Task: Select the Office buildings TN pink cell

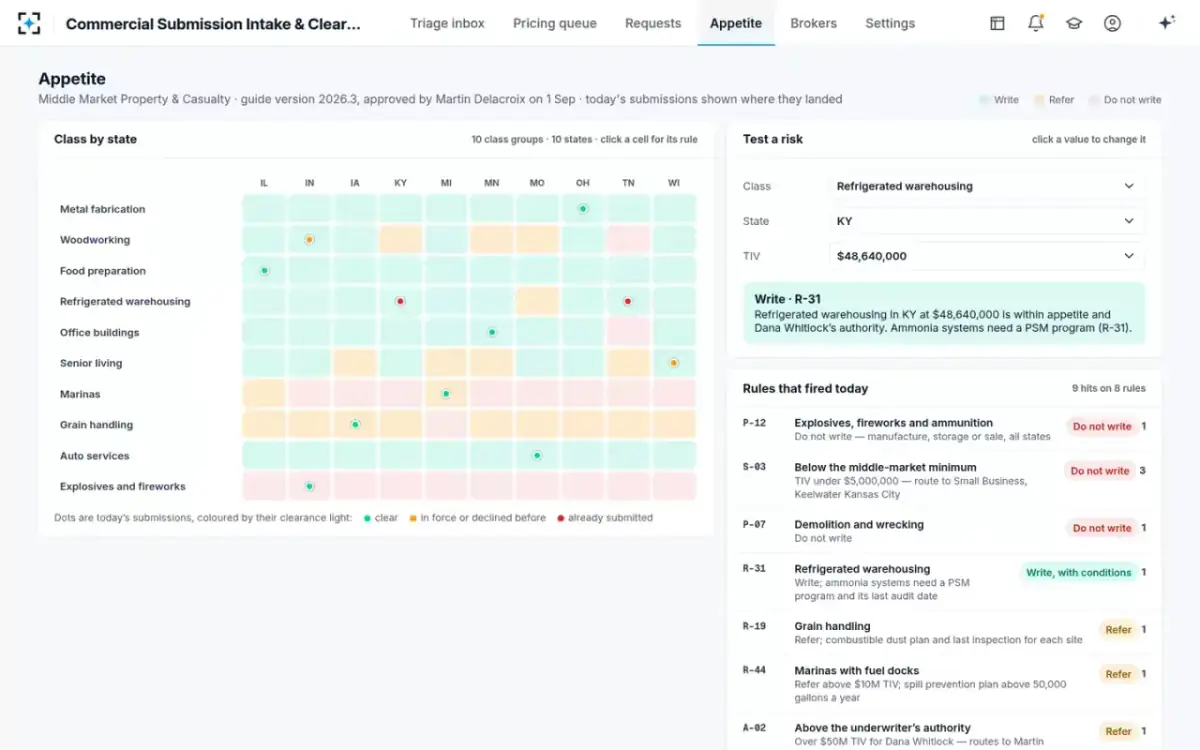Action: pos(628,332)
